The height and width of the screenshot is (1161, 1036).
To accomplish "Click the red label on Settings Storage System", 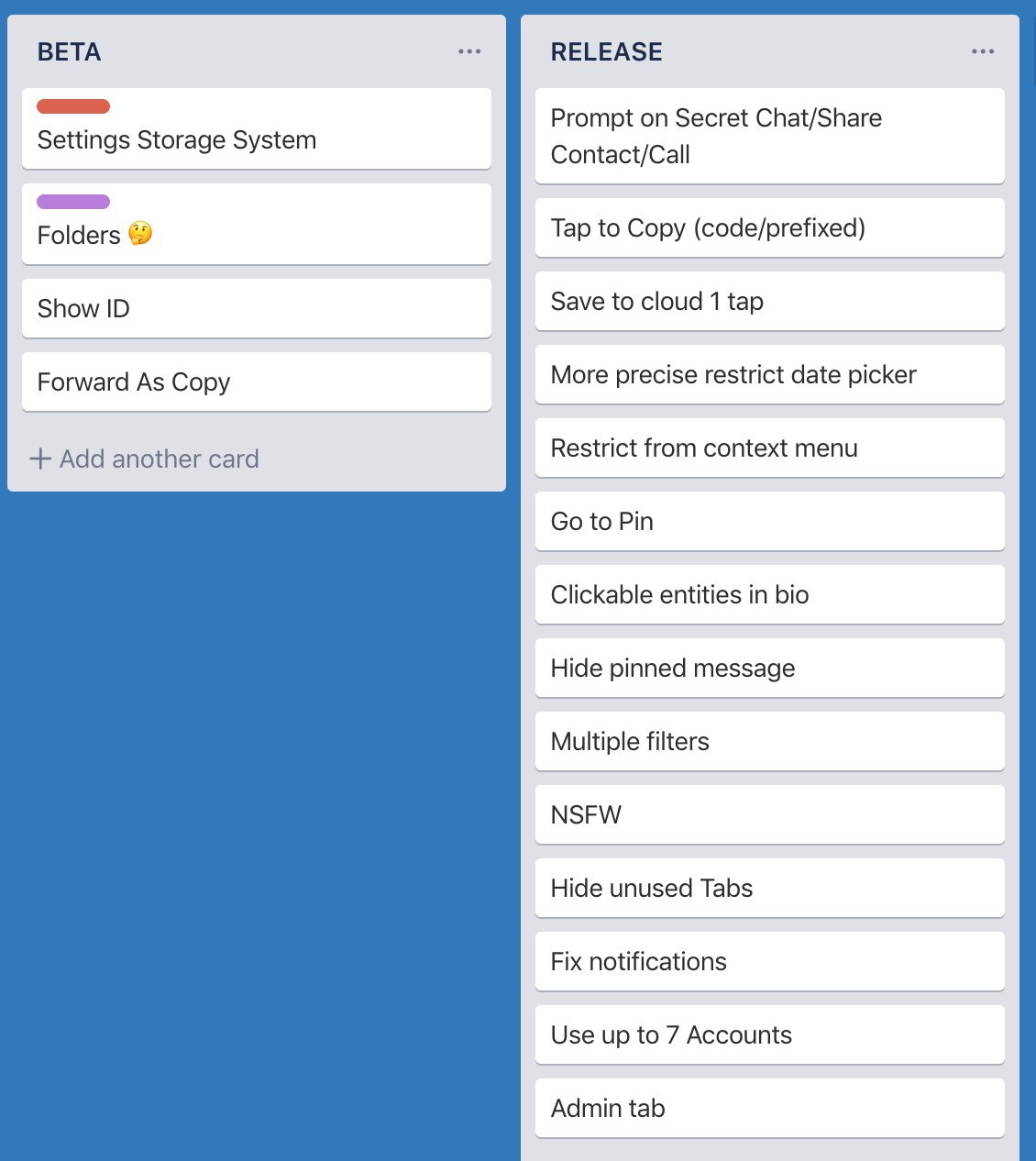I will (x=73, y=106).
